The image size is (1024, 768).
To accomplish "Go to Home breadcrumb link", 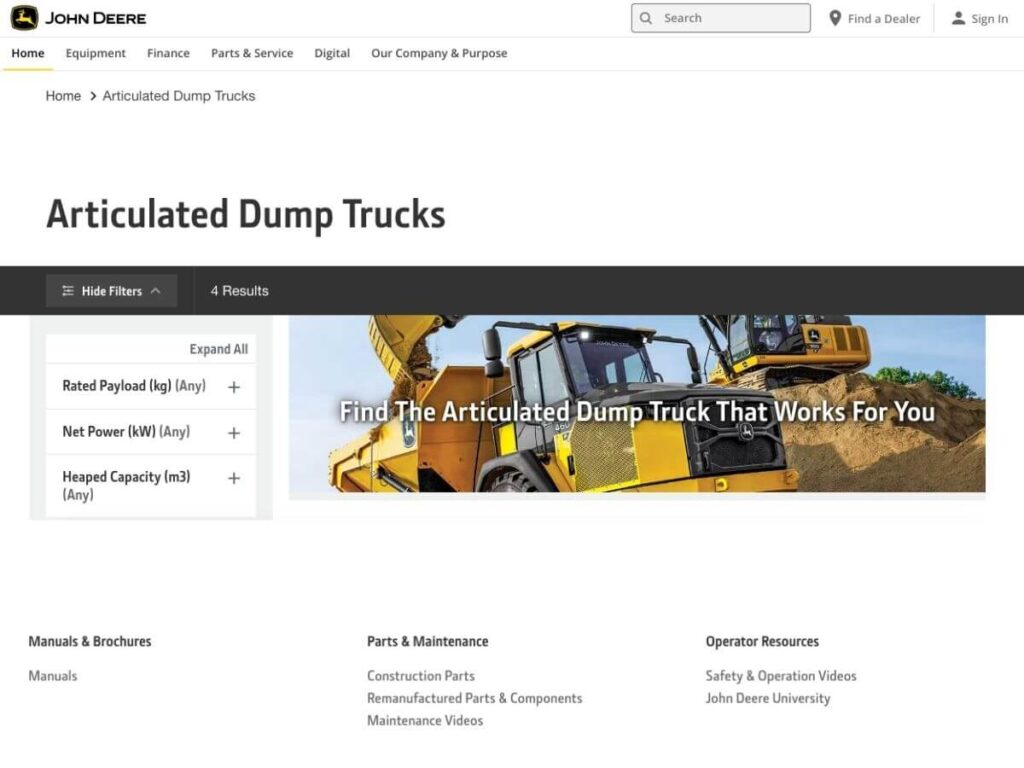I will click(x=63, y=96).
